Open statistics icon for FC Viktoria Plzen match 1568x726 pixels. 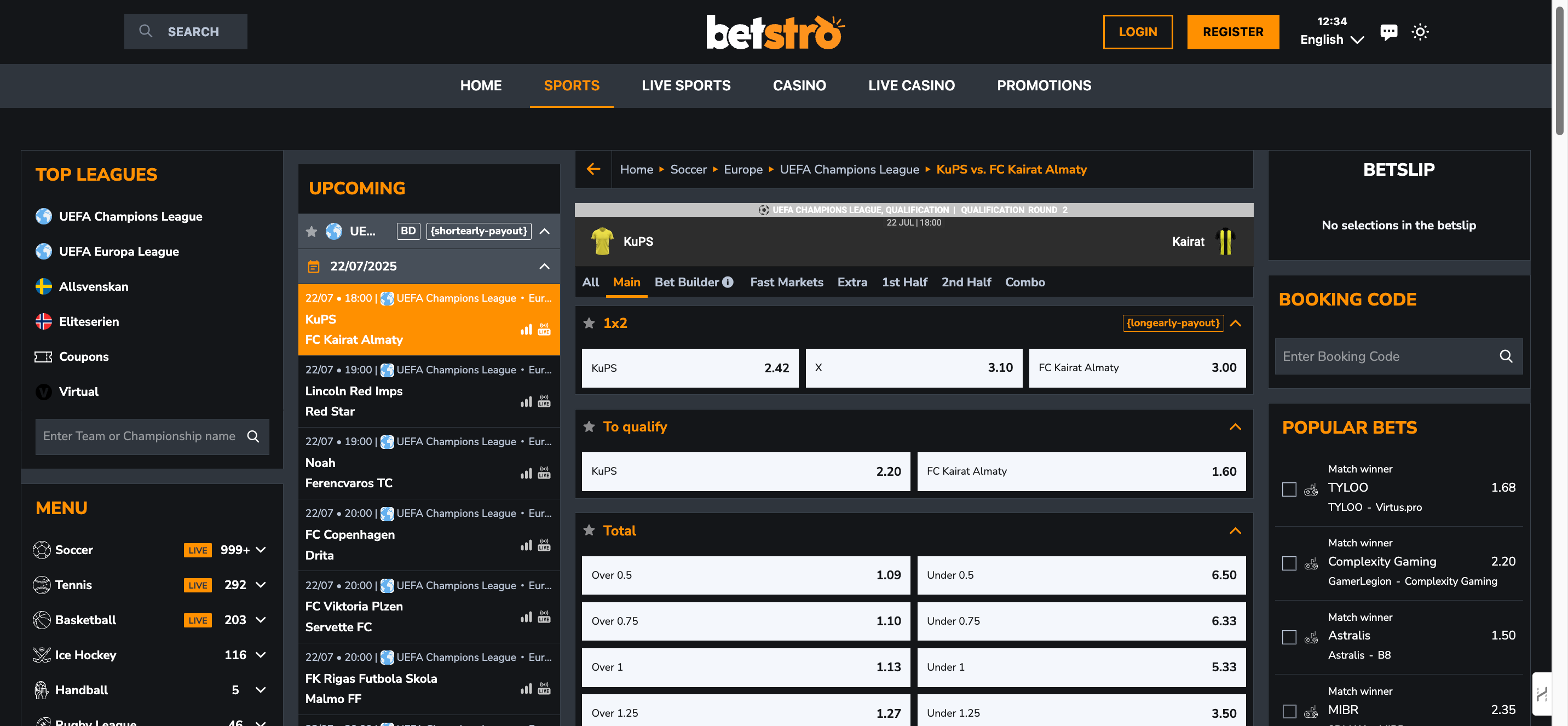tap(527, 616)
